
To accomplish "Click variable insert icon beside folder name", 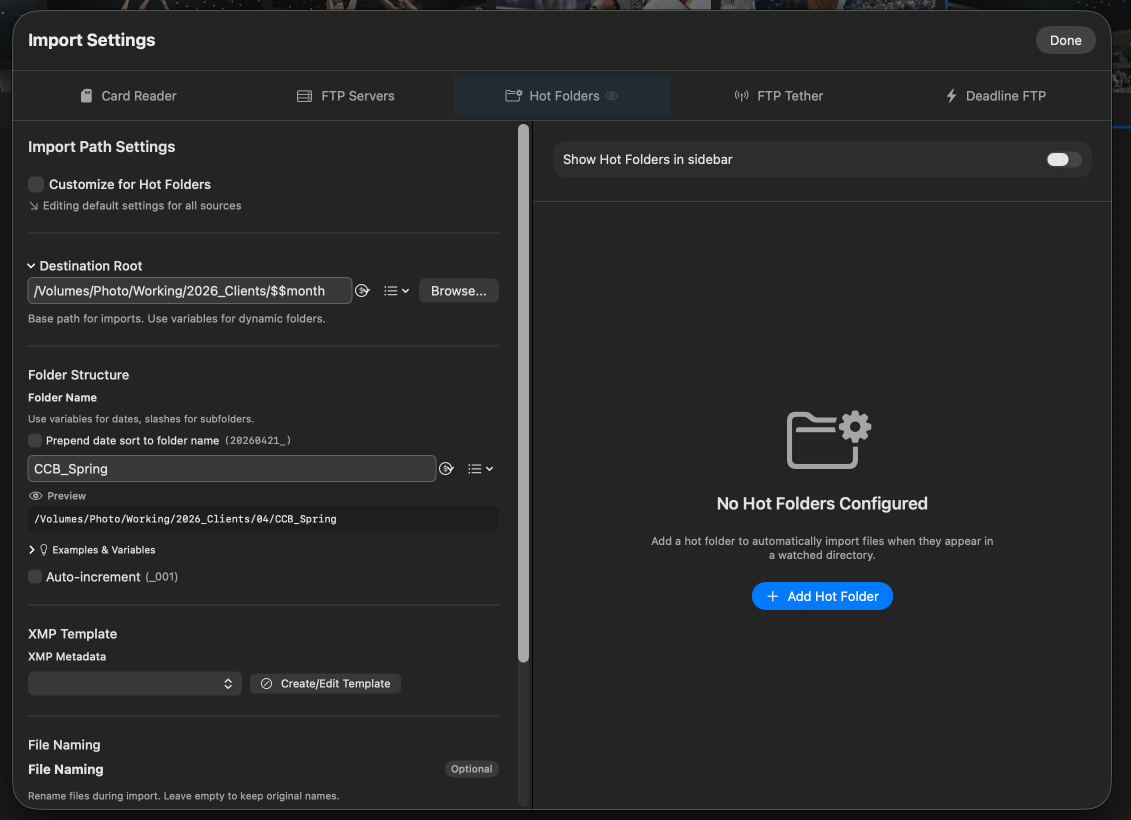I will click(446, 469).
